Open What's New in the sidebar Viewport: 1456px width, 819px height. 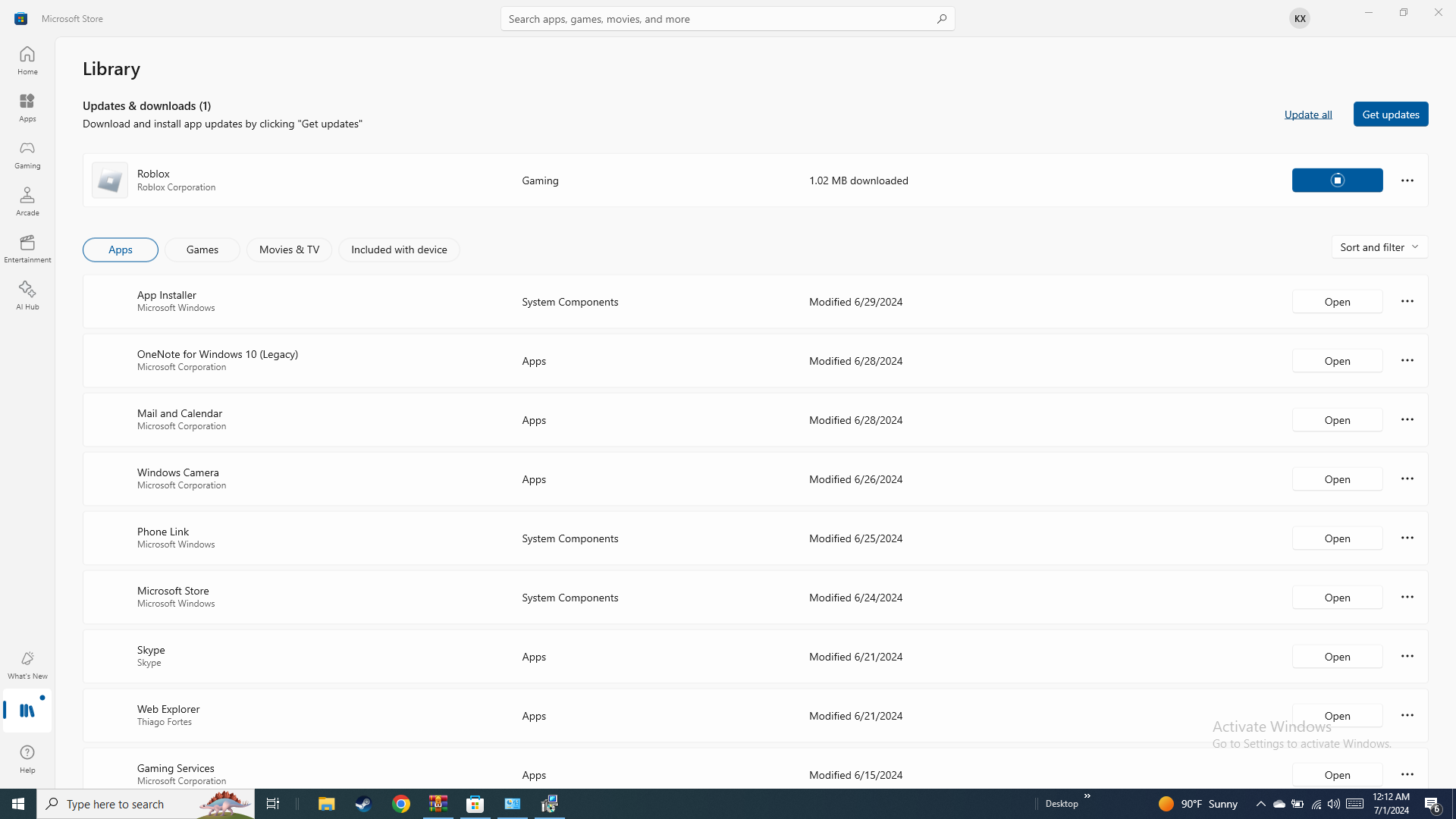point(27,664)
